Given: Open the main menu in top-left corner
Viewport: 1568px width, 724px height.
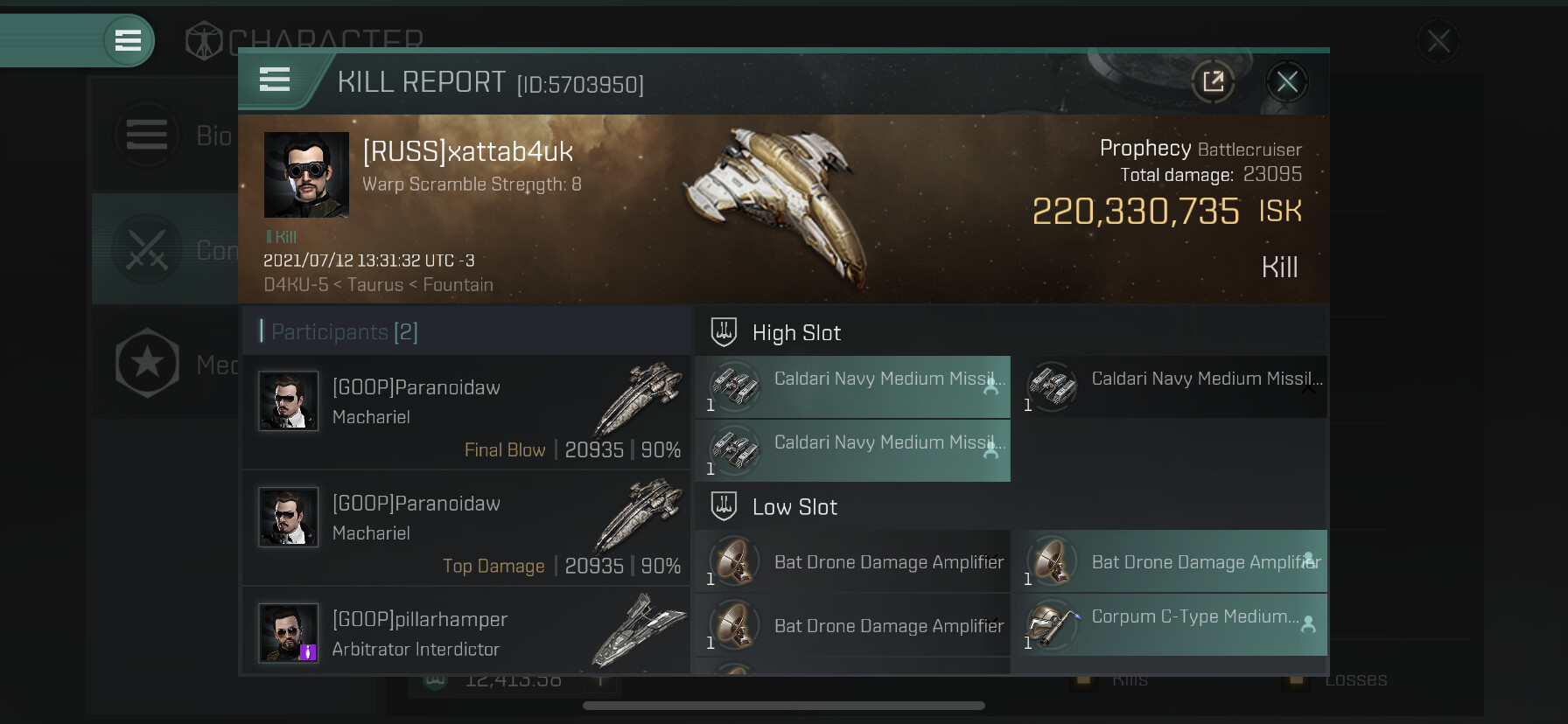Looking at the screenshot, I should click(x=128, y=40).
